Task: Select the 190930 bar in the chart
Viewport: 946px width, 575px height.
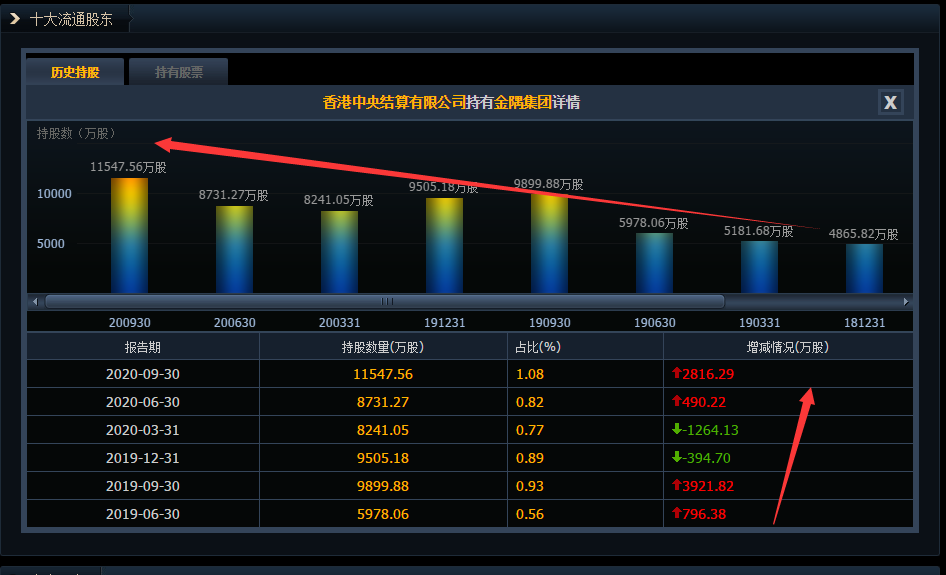Action: click(549, 244)
